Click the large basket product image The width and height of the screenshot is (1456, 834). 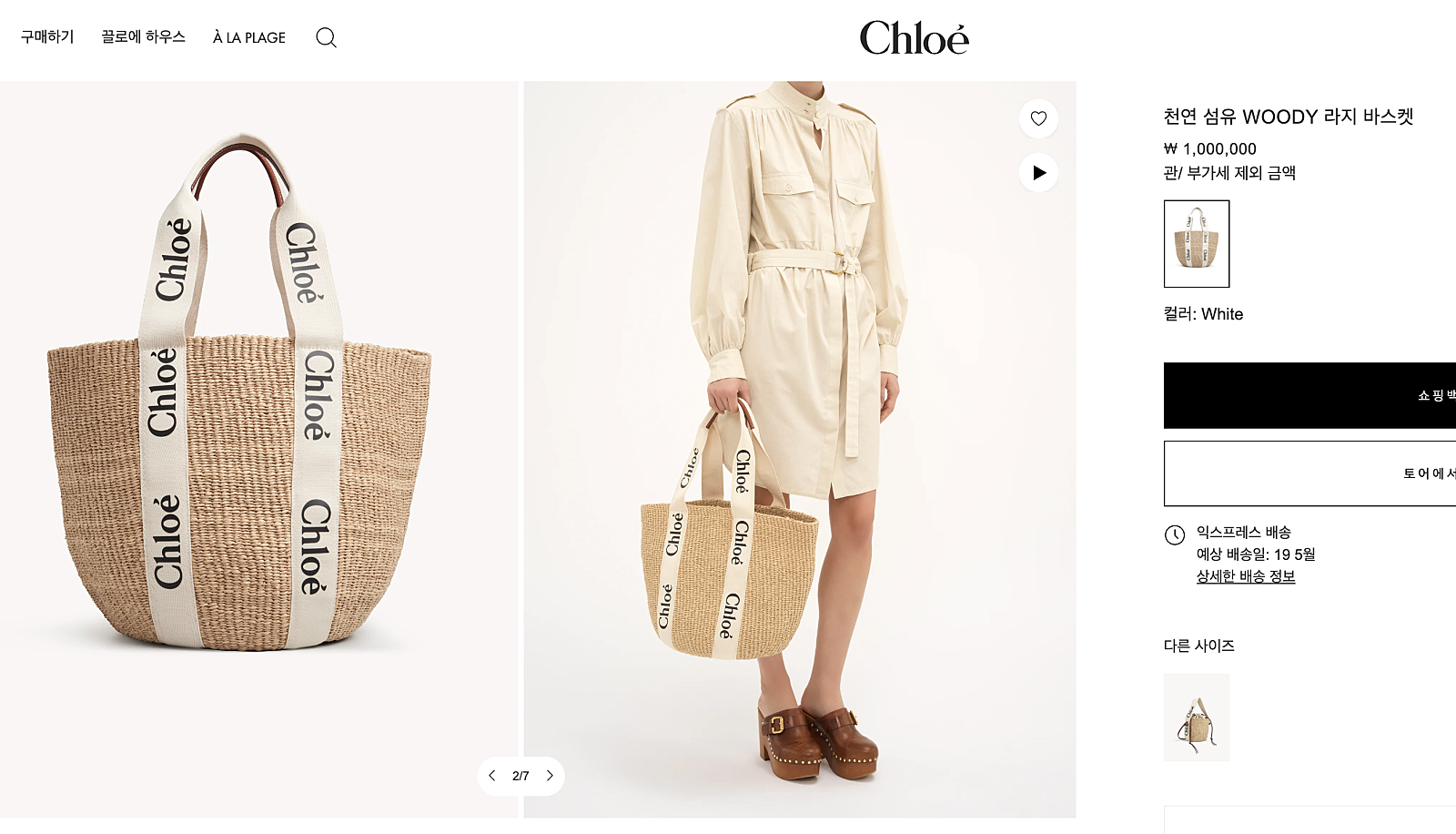click(x=258, y=449)
